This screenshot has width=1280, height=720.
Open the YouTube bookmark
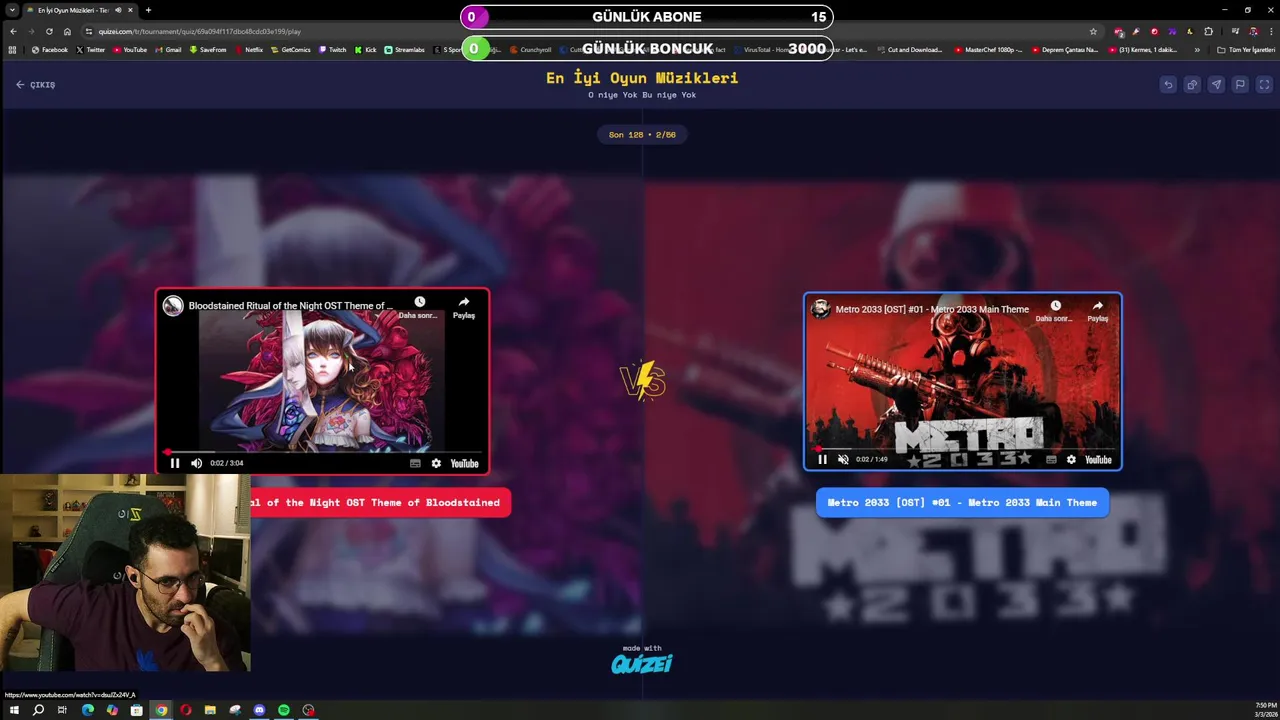[x=130, y=49]
